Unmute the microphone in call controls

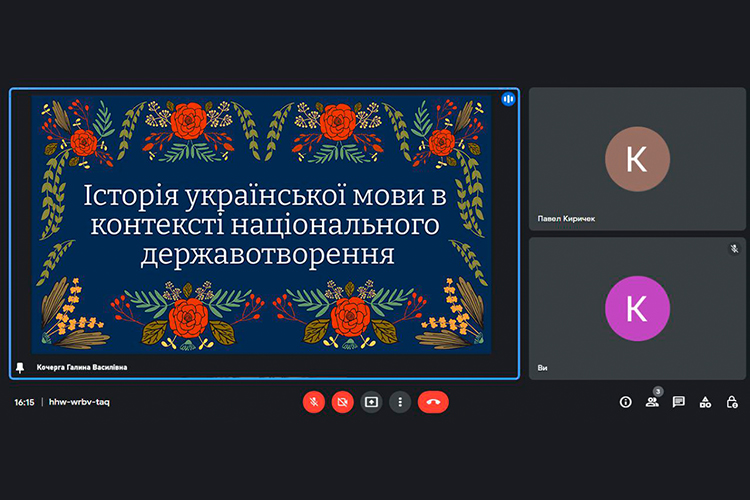[x=314, y=402]
